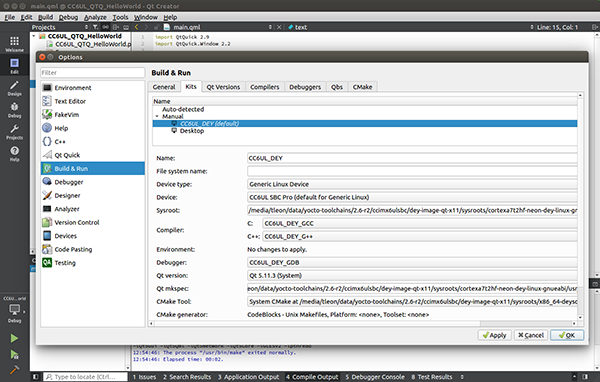
Task: Click the options Filter field
Action: [x=93, y=73]
